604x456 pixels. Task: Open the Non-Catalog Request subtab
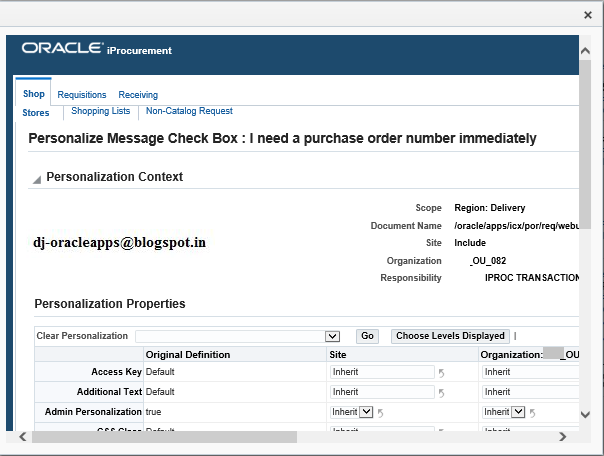tap(189, 111)
